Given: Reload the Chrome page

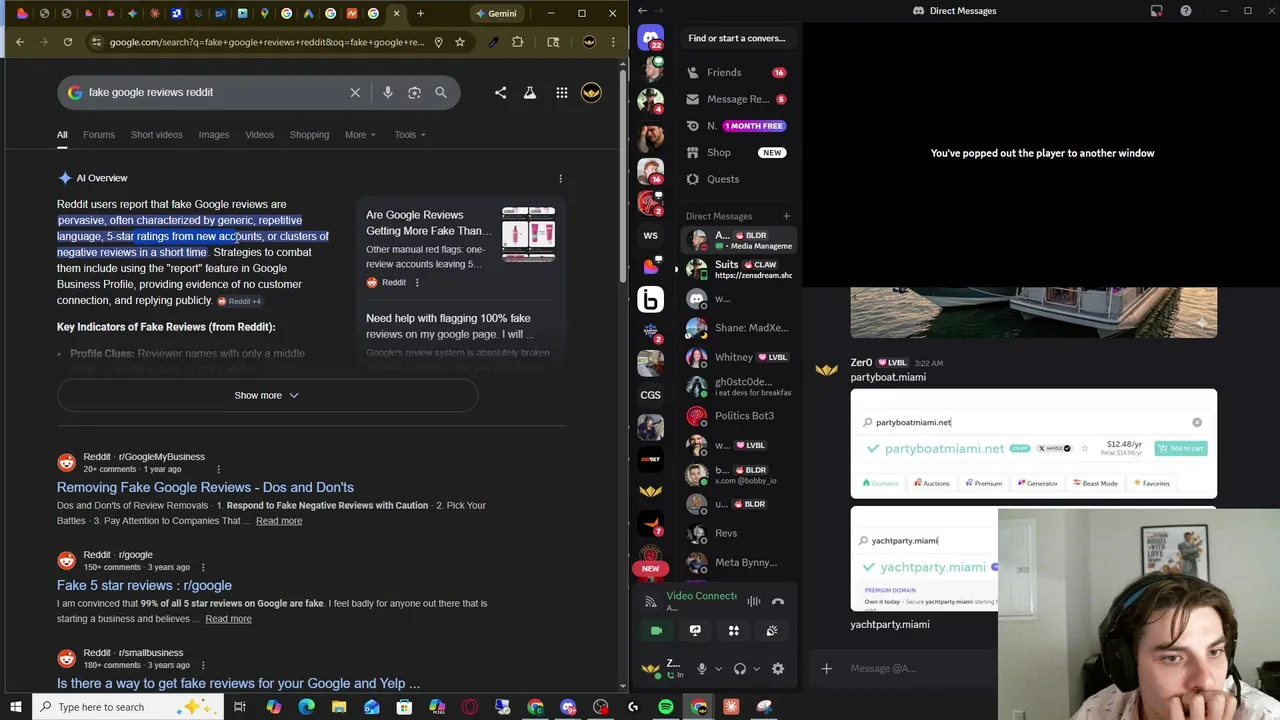Looking at the screenshot, I should (68, 42).
